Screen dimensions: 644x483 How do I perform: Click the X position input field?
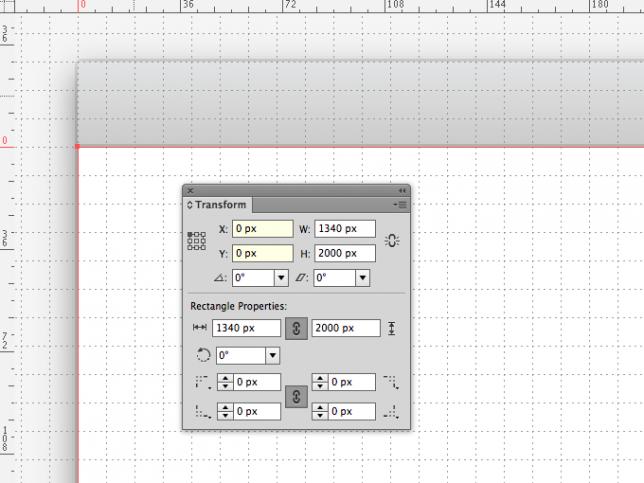(262, 229)
